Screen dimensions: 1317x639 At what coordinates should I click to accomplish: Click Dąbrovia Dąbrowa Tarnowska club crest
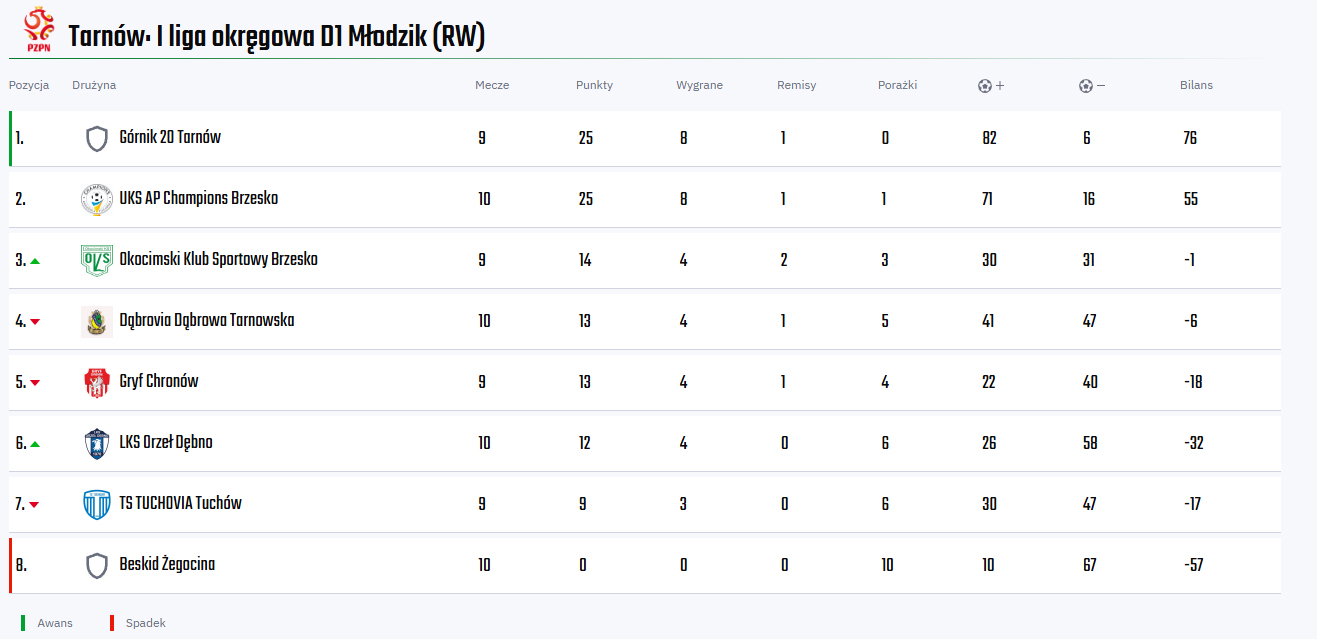tap(97, 321)
